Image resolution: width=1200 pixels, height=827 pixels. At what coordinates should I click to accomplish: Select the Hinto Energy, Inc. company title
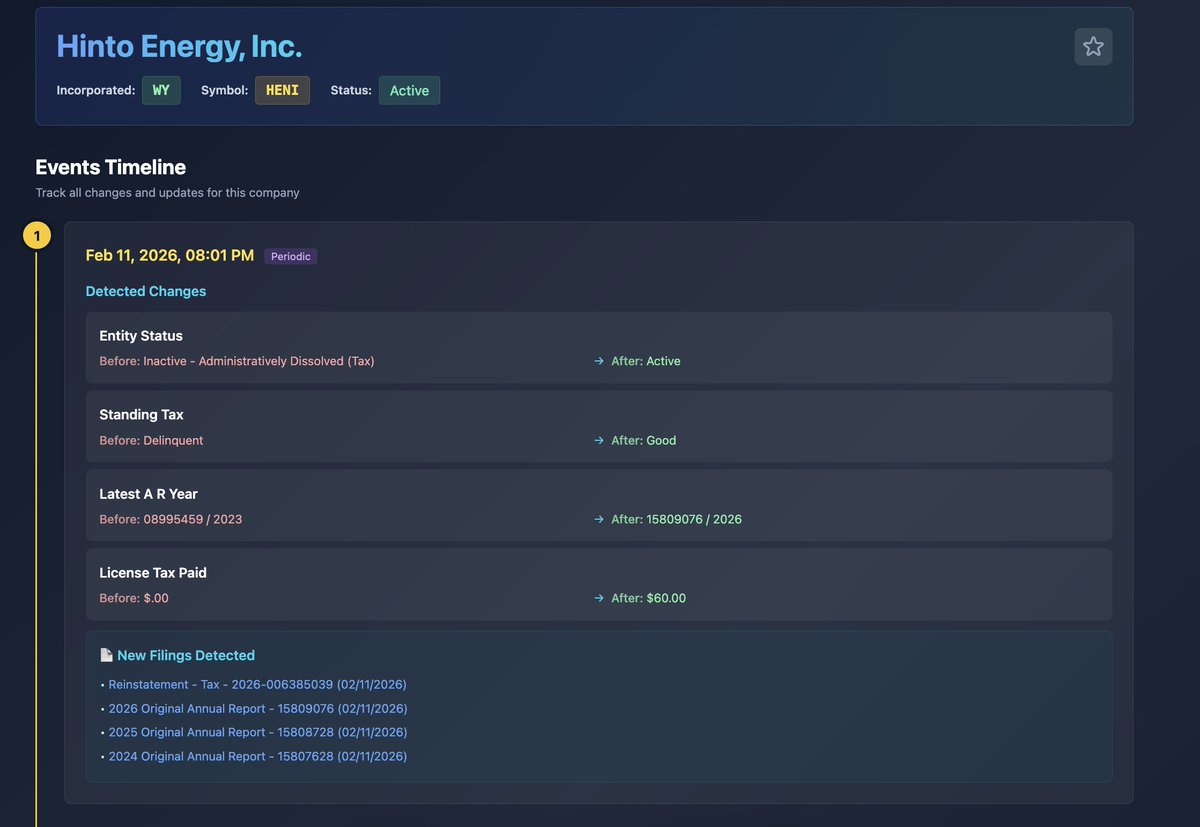click(178, 45)
